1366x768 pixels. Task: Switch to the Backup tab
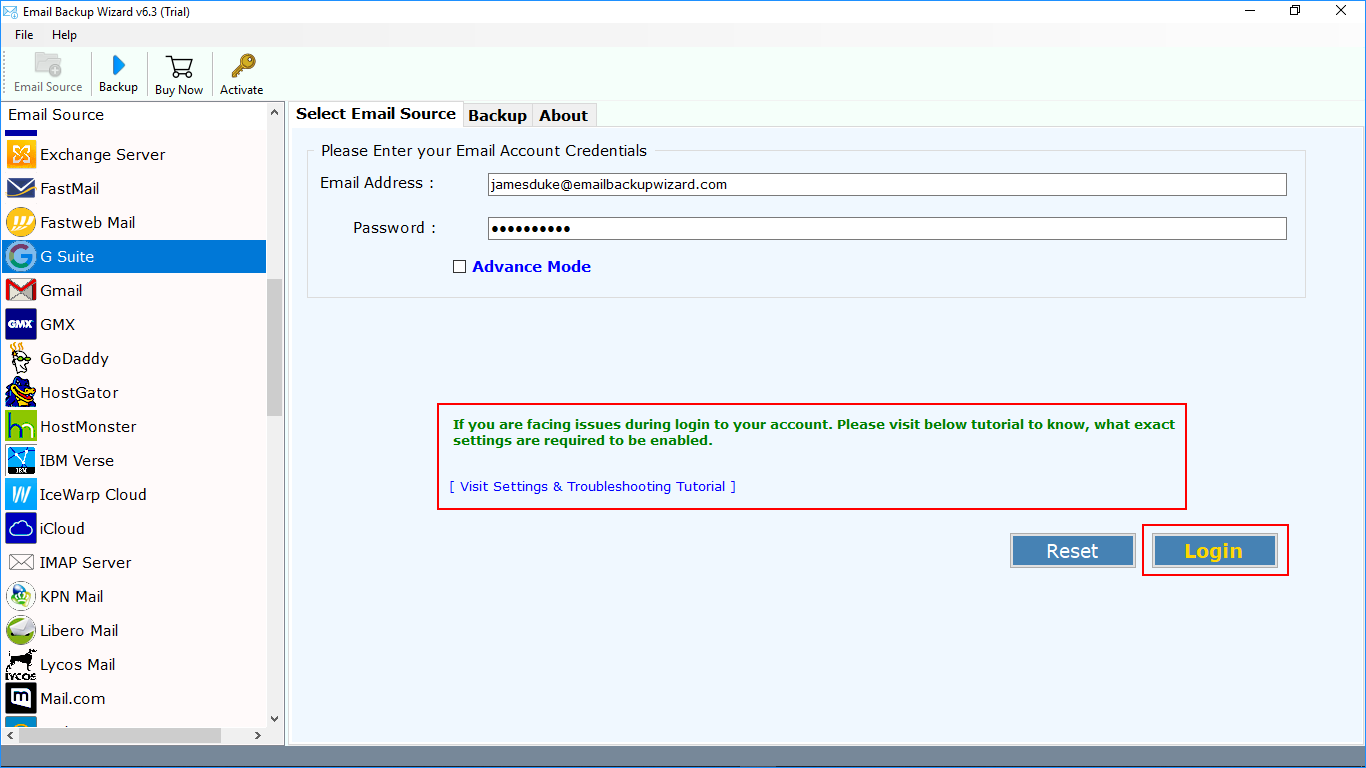497,115
